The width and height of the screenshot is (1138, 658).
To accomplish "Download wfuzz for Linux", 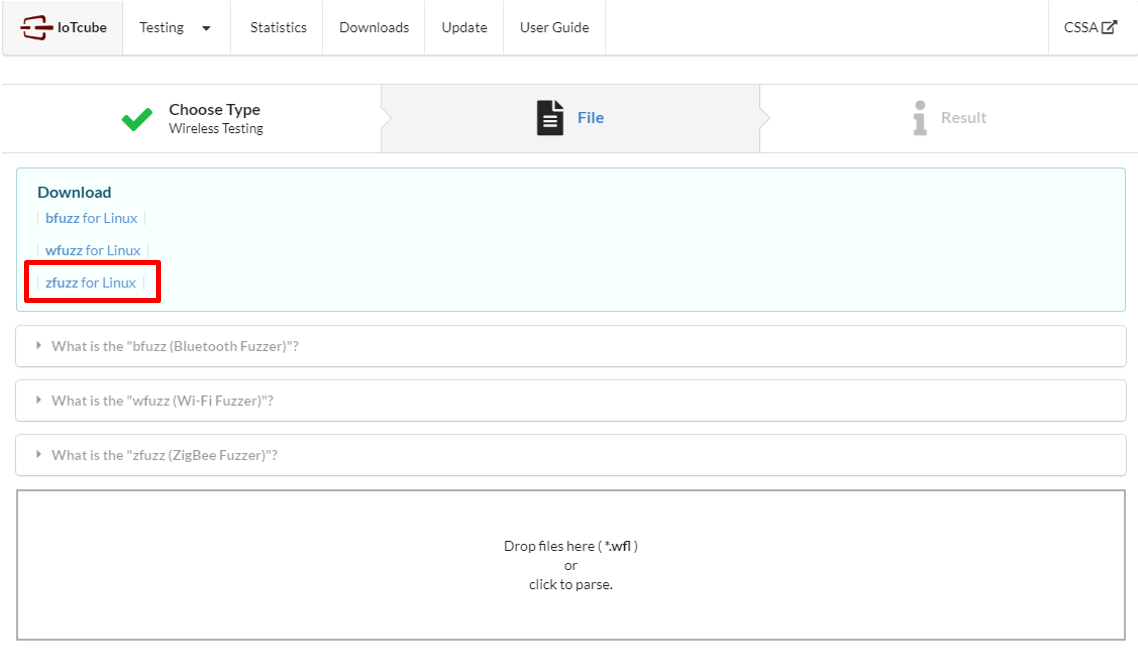I will coord(93,250).
